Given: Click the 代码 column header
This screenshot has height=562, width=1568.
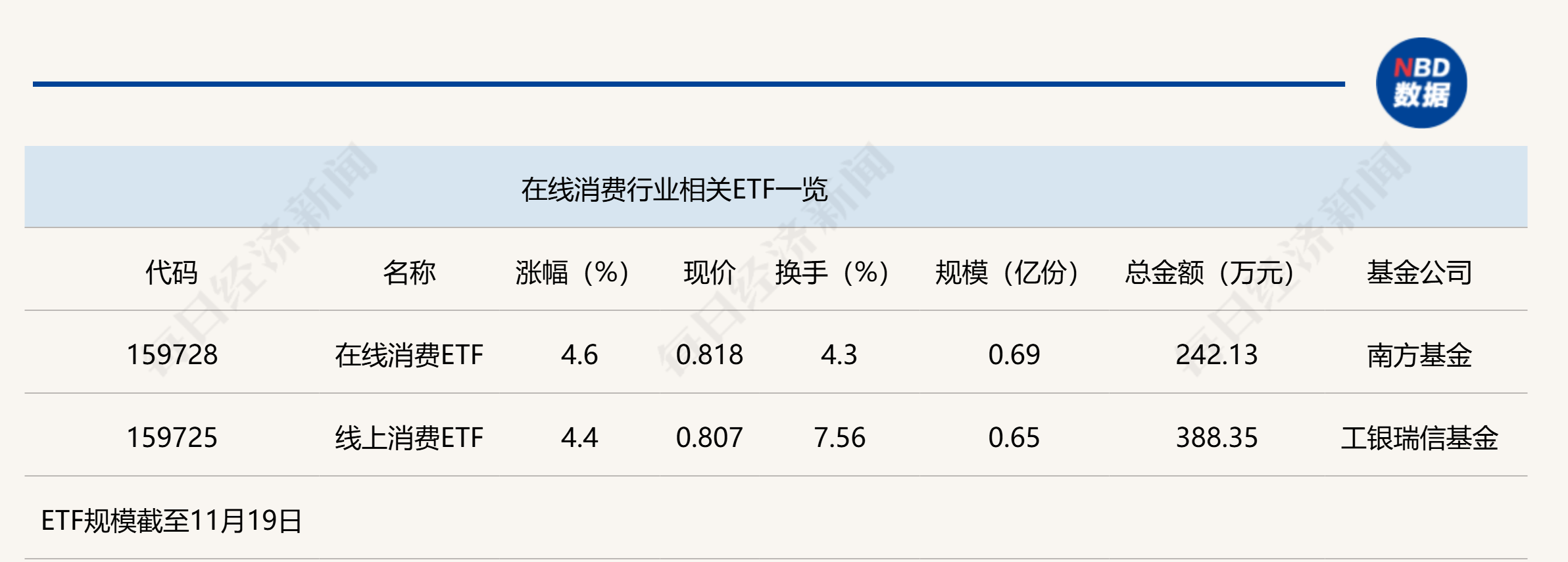Looking at the screenshot, I should pyautogui.click(x=172, y=272).
